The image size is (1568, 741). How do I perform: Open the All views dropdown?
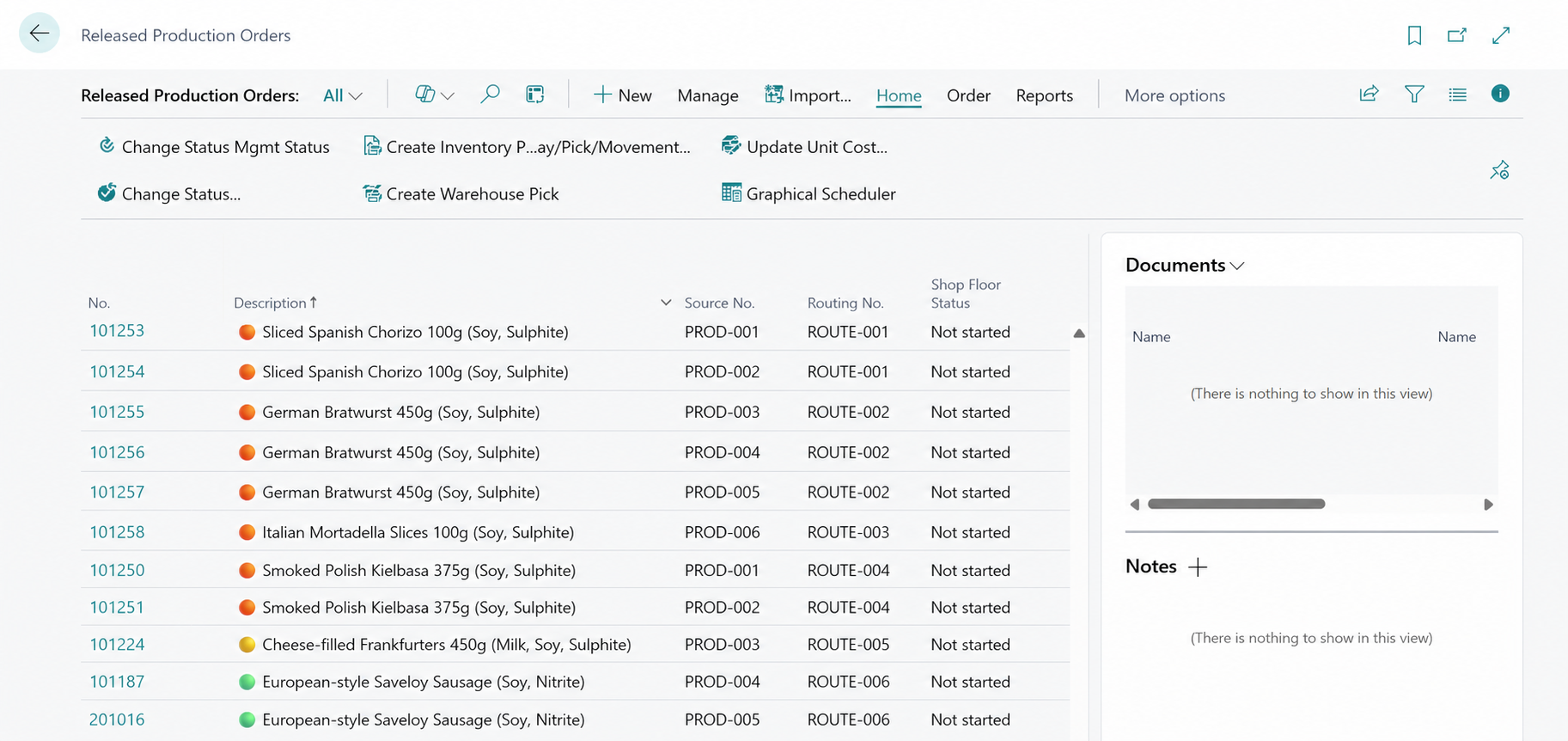[x=342, y=95]
